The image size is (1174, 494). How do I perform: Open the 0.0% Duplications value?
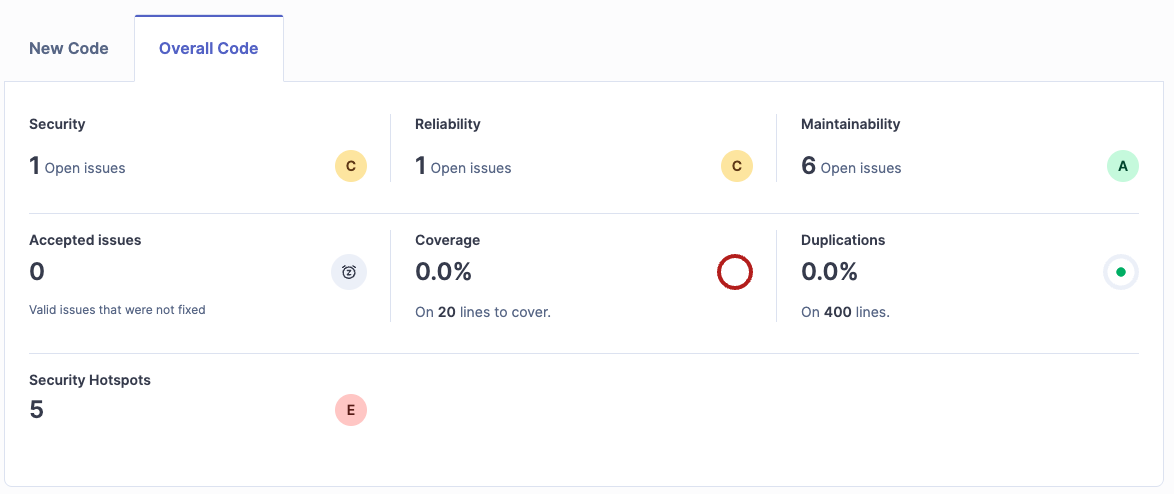(829, 272)
